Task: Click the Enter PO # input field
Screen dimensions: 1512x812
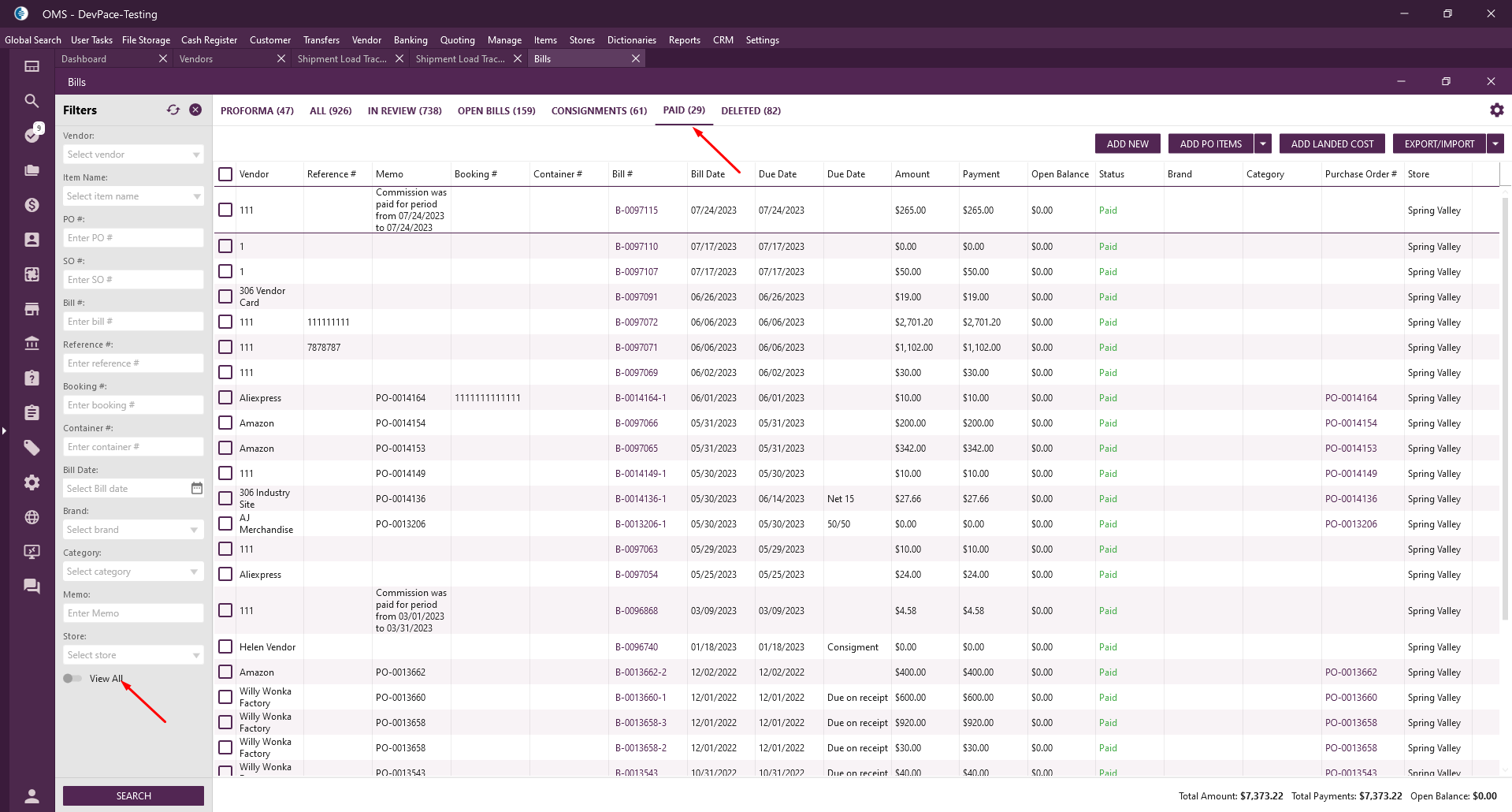Action: (x=133, y=238)
